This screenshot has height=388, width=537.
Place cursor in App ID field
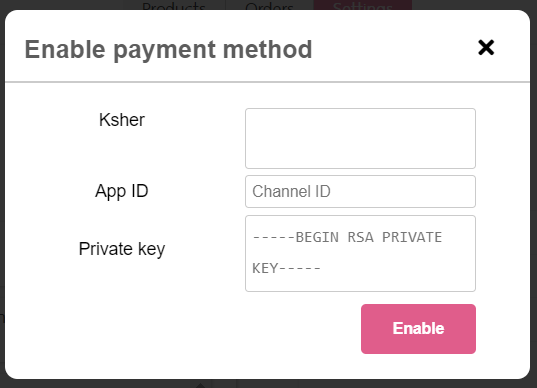tap(360, 191)
